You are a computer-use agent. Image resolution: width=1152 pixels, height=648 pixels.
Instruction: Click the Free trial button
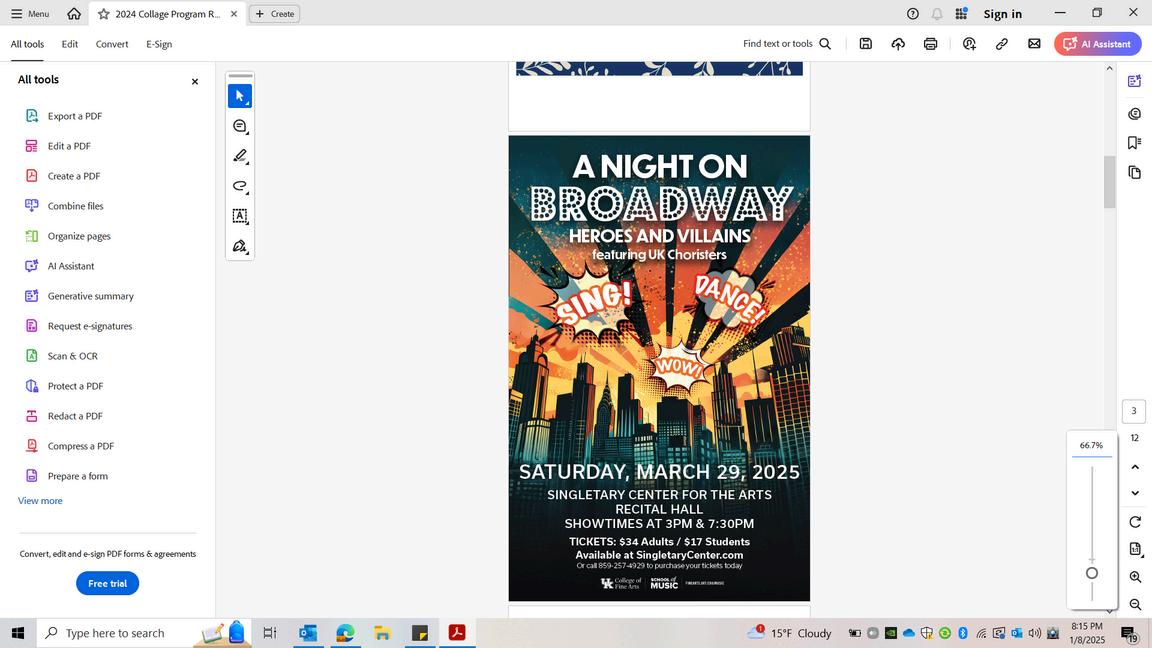[x=107, y=583]
